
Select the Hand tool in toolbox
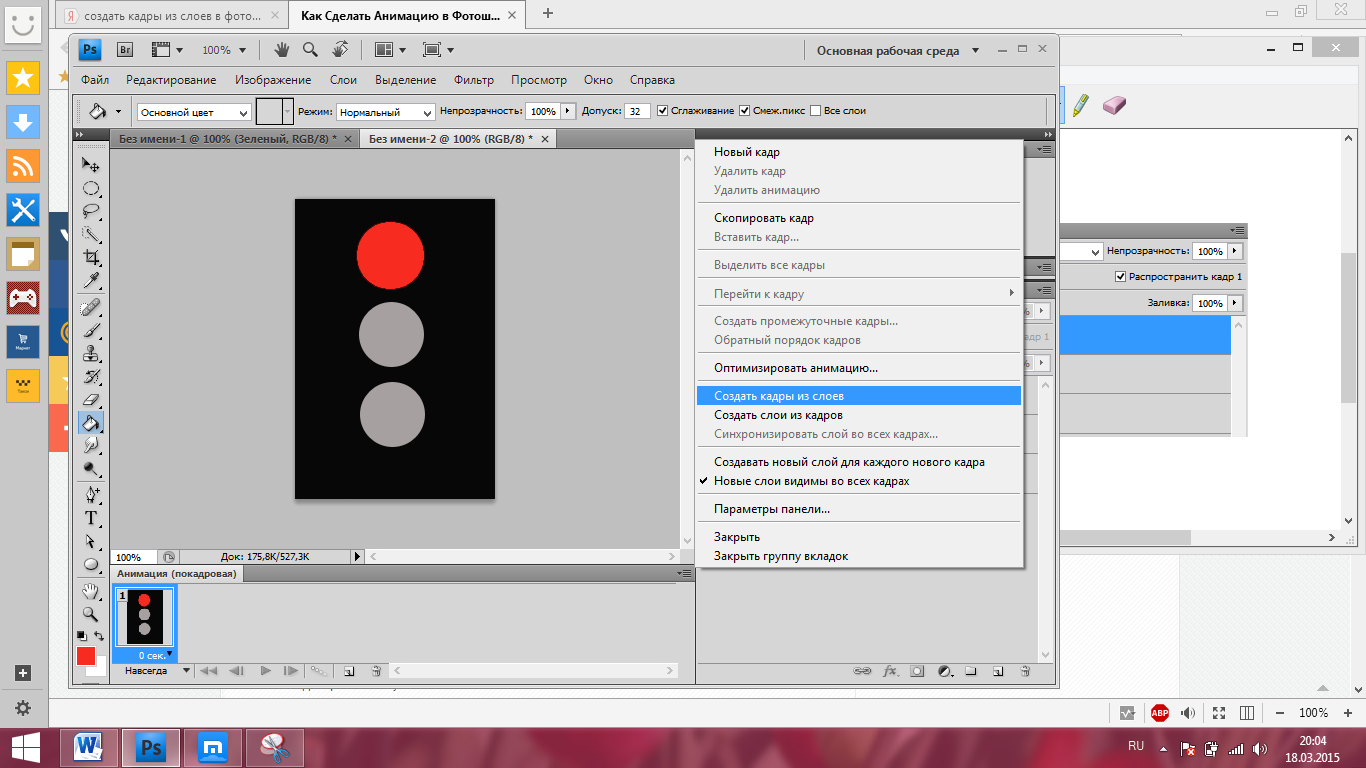point(91,590)
